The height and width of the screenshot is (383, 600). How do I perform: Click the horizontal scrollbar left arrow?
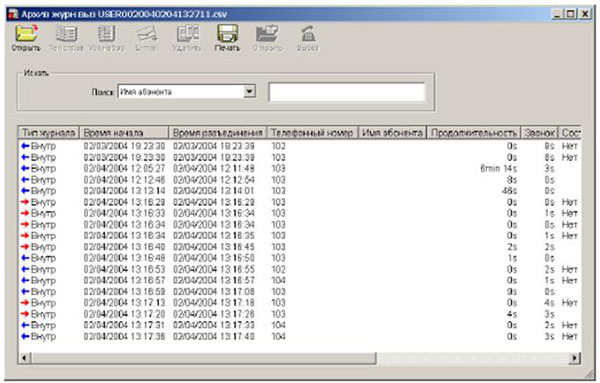tap(24, 358)
